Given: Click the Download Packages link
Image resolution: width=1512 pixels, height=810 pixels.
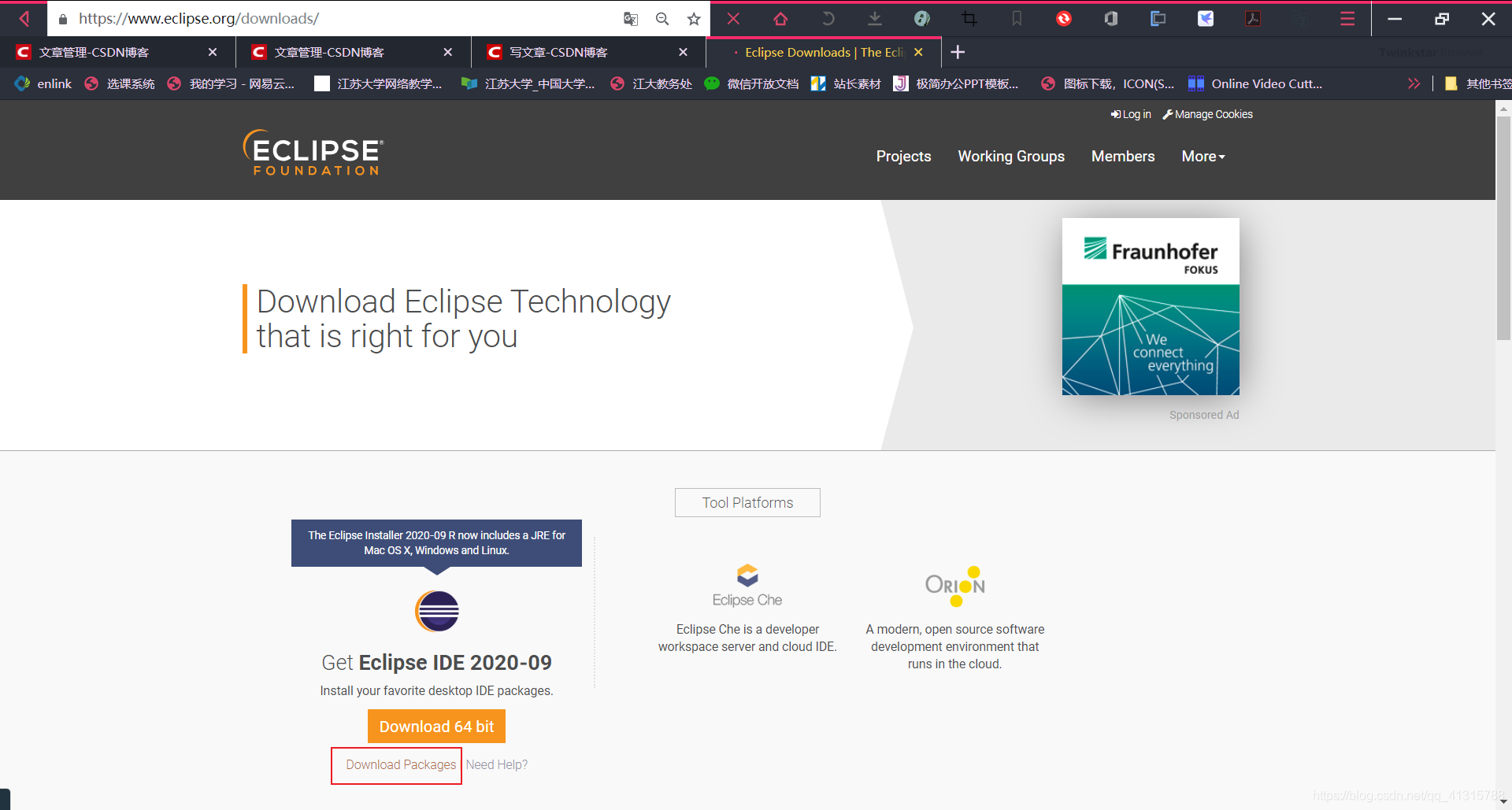Looking at the screenshot, I should click(401, 764).
